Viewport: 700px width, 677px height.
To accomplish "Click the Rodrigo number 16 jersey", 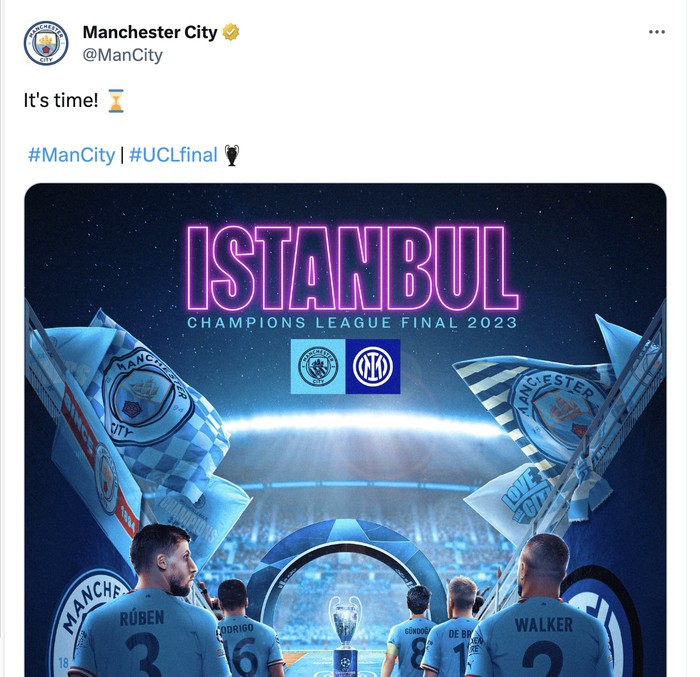I will click(248, 647).
